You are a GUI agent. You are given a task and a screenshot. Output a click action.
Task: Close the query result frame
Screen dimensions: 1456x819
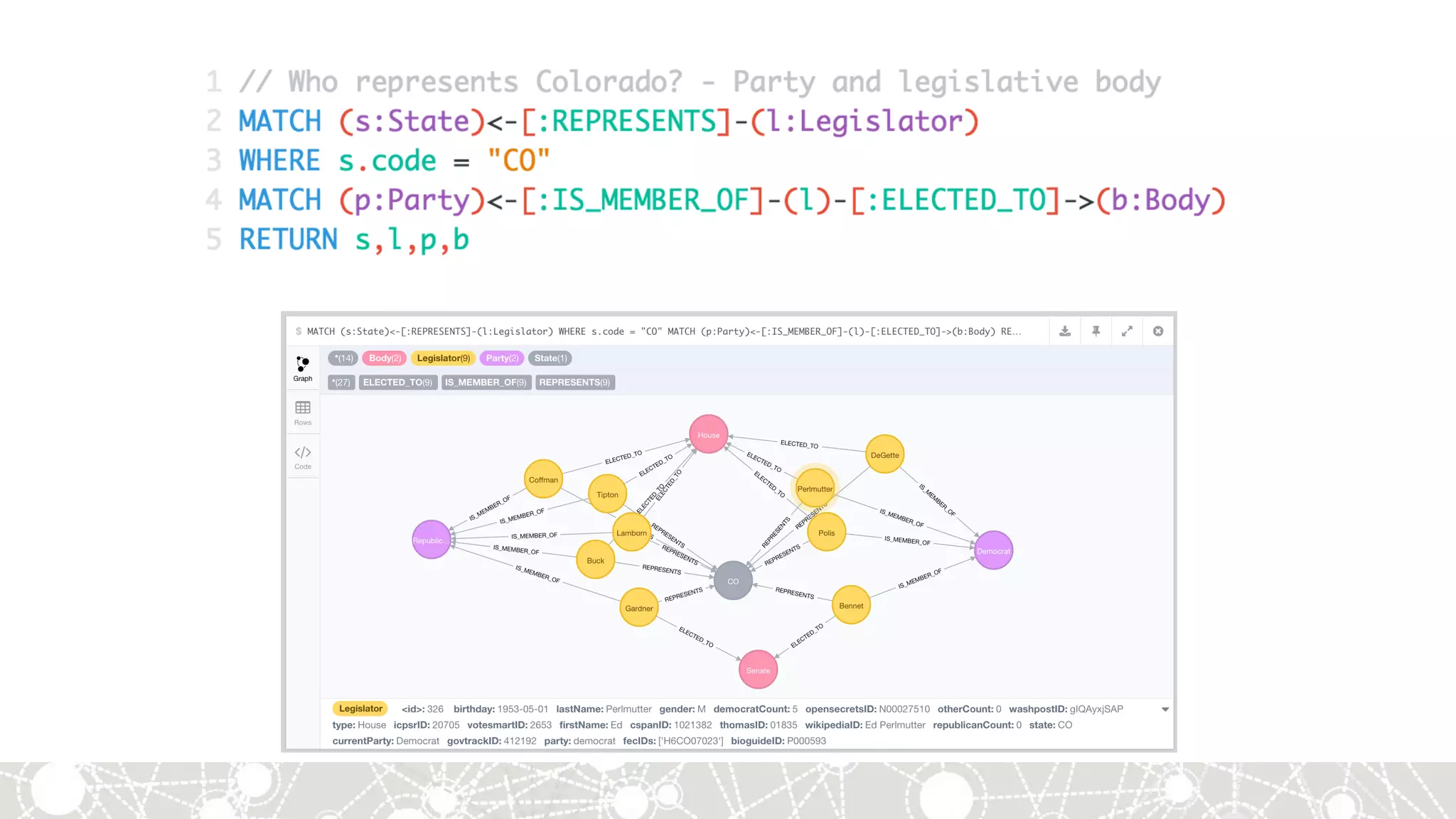(1158, 331)
